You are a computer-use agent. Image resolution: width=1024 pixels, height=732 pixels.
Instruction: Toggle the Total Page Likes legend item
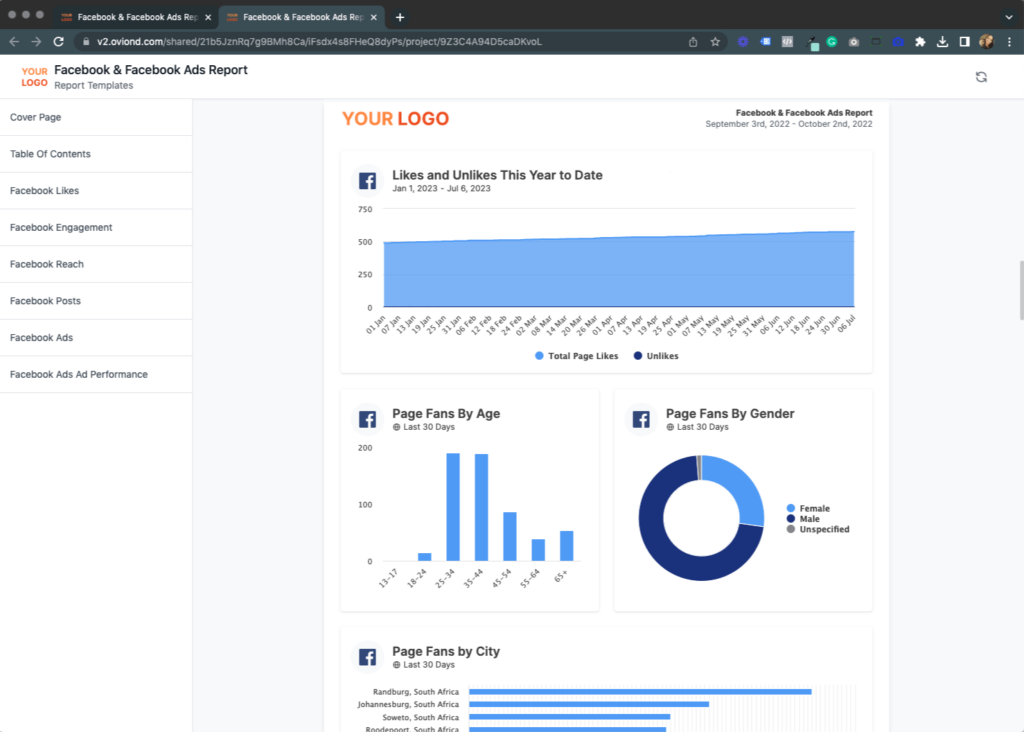576,356
